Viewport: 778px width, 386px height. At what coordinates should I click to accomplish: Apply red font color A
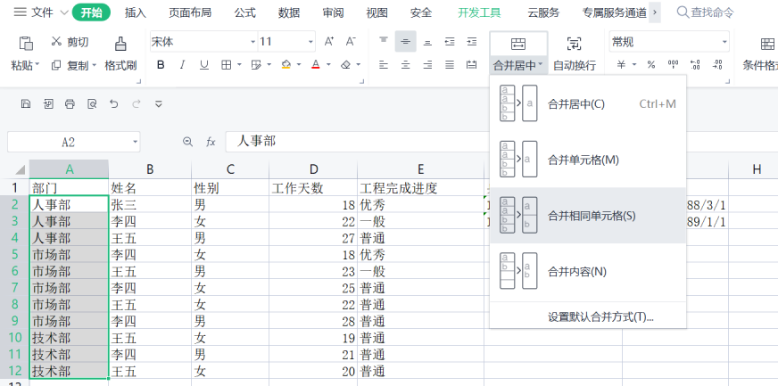[x=316, y=64]
